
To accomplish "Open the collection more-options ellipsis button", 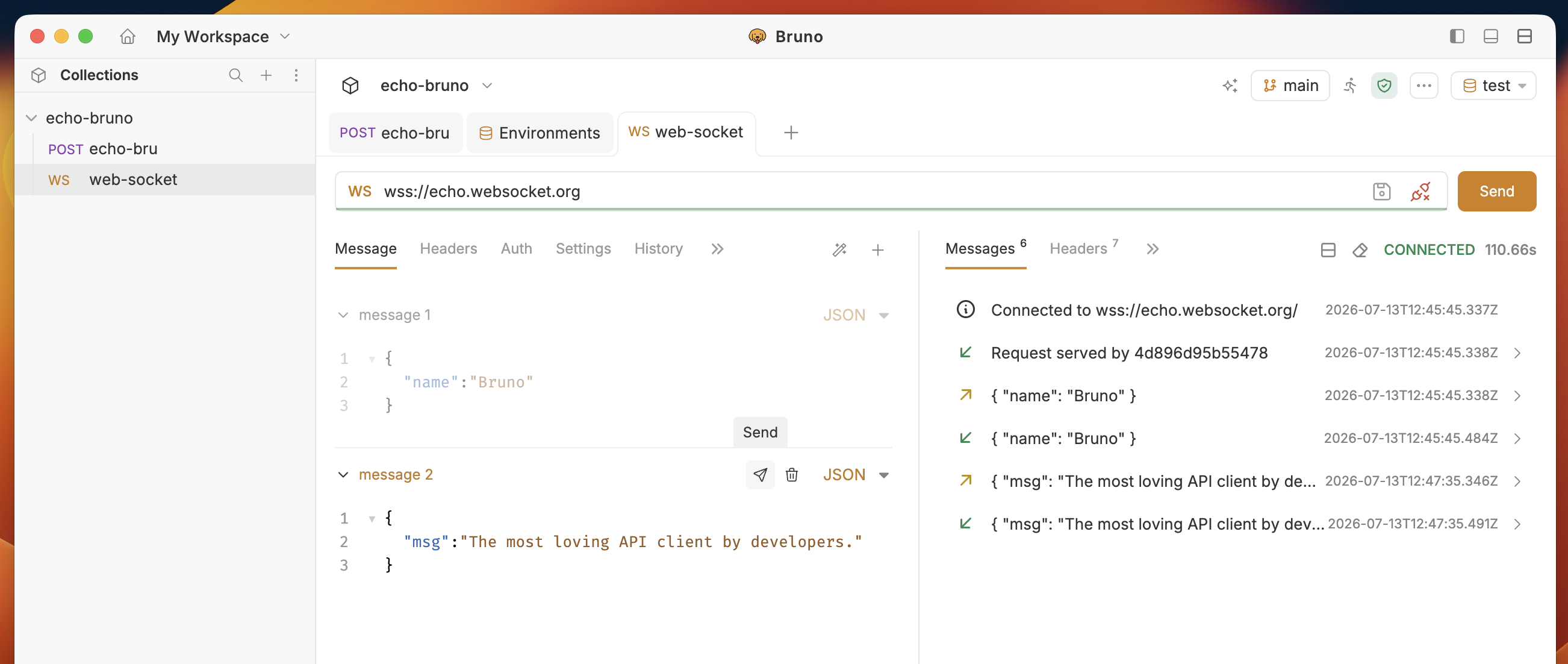I will click(1423, 86).
